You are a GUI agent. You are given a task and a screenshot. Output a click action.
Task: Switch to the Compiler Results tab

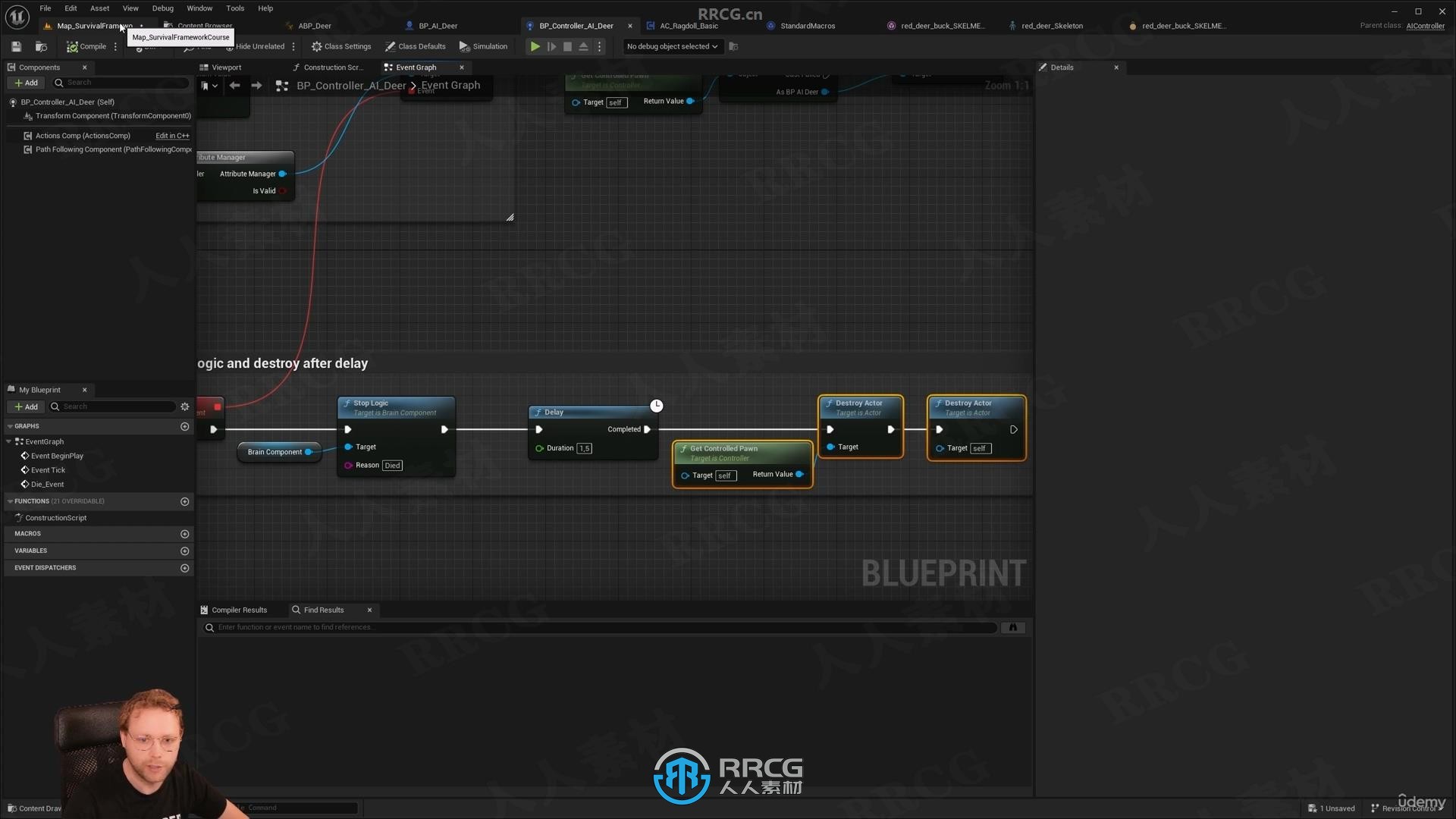coord(234,610)
